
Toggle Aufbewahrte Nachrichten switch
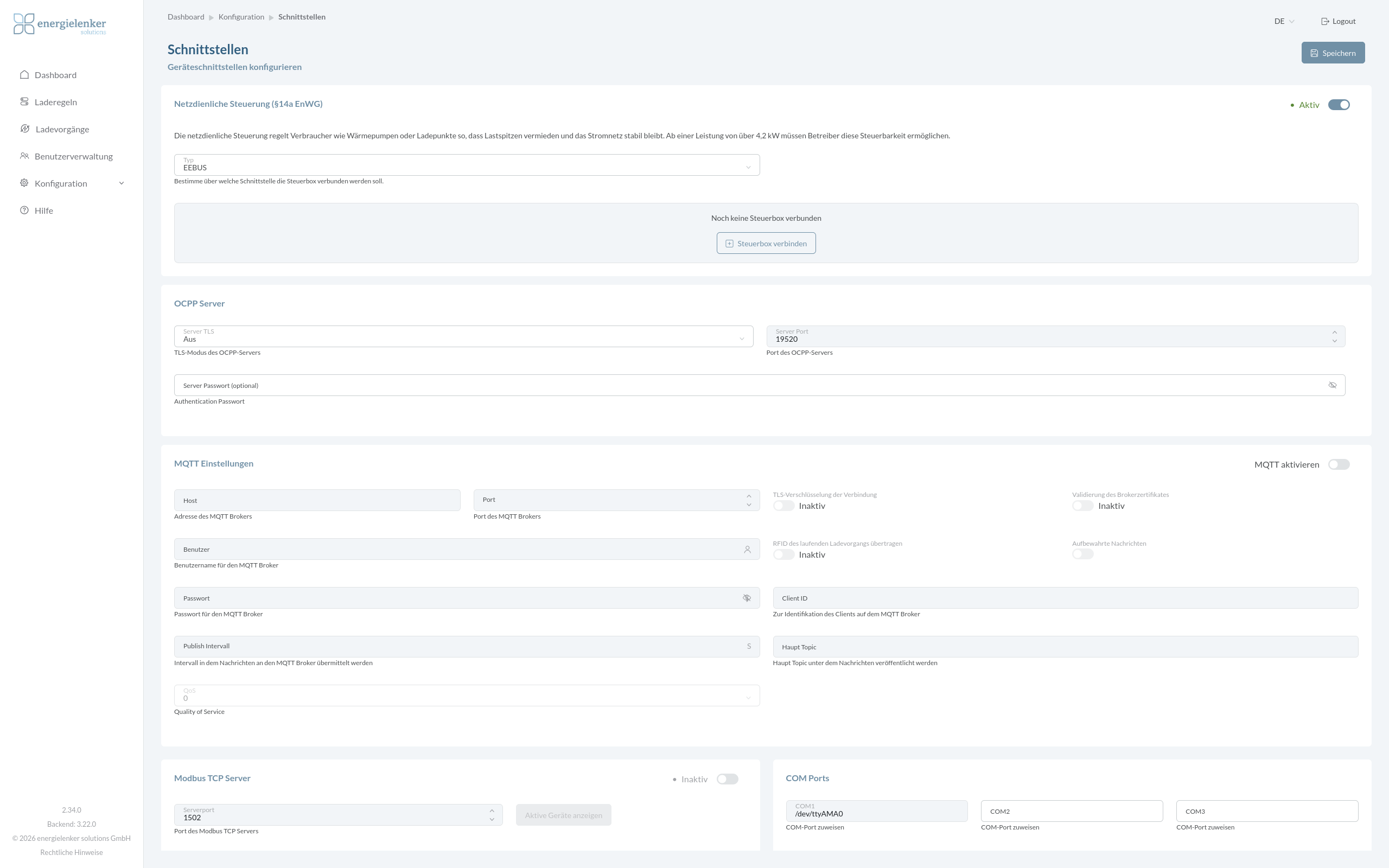pos(1082,554)
